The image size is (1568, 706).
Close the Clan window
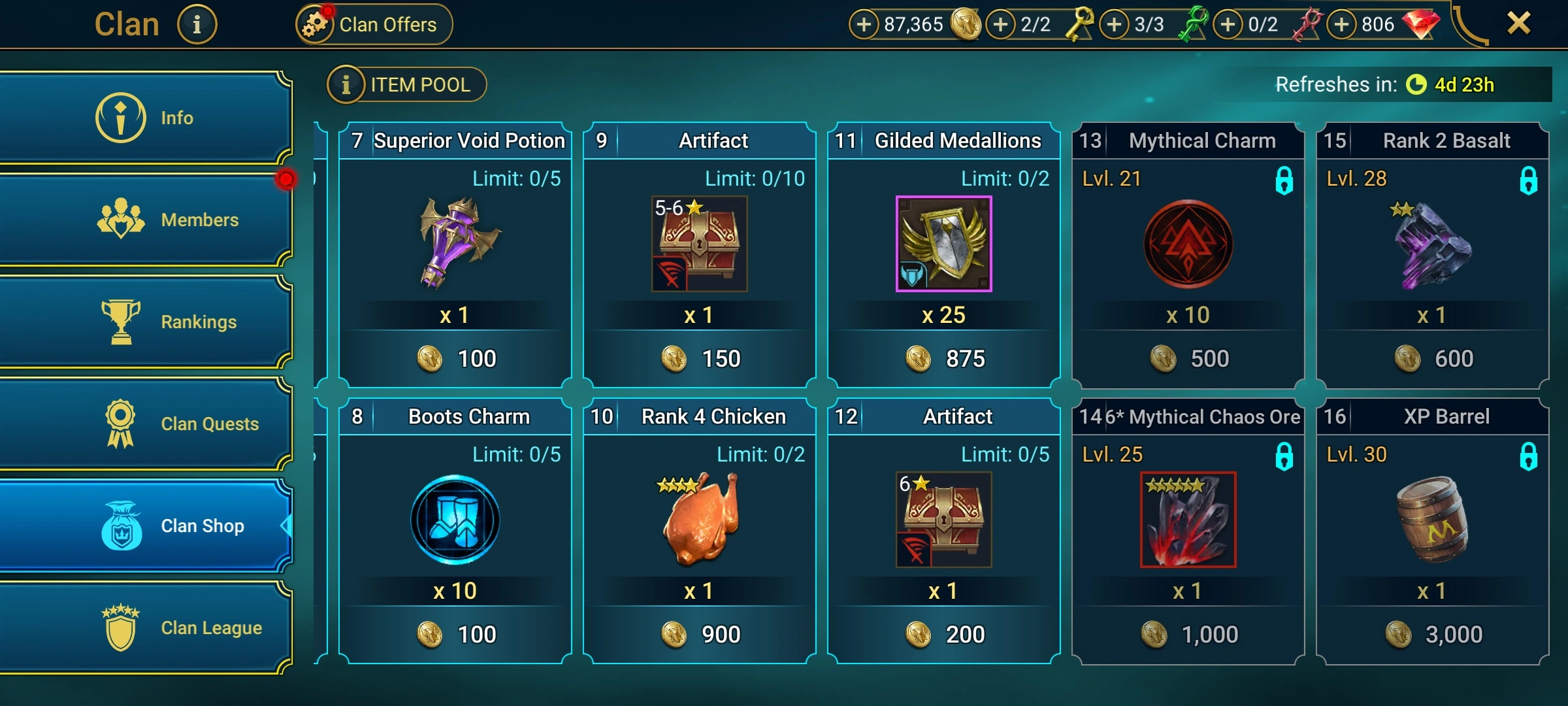(1519, 24)
